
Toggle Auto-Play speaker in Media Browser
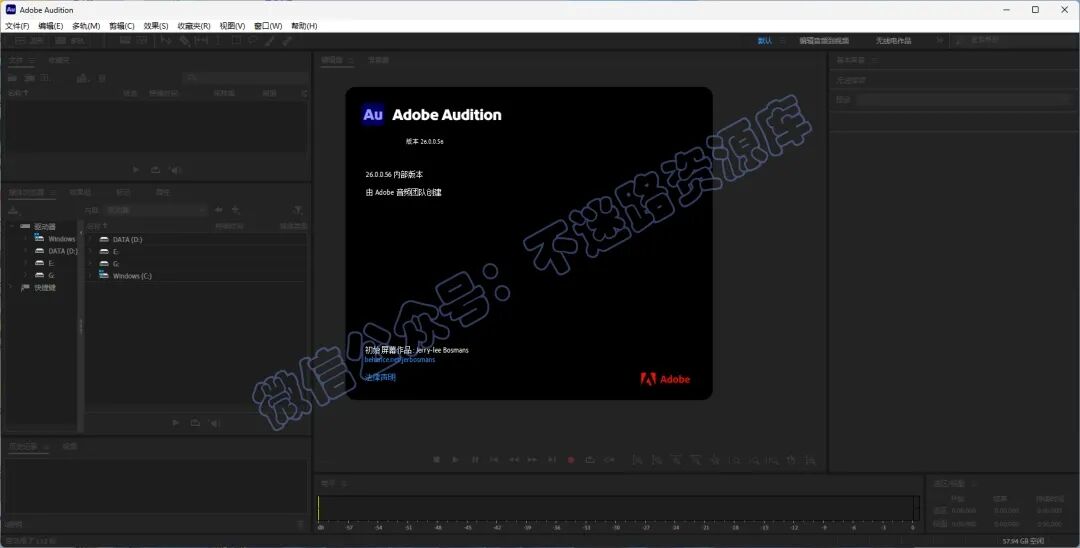(x=215, y=423)
